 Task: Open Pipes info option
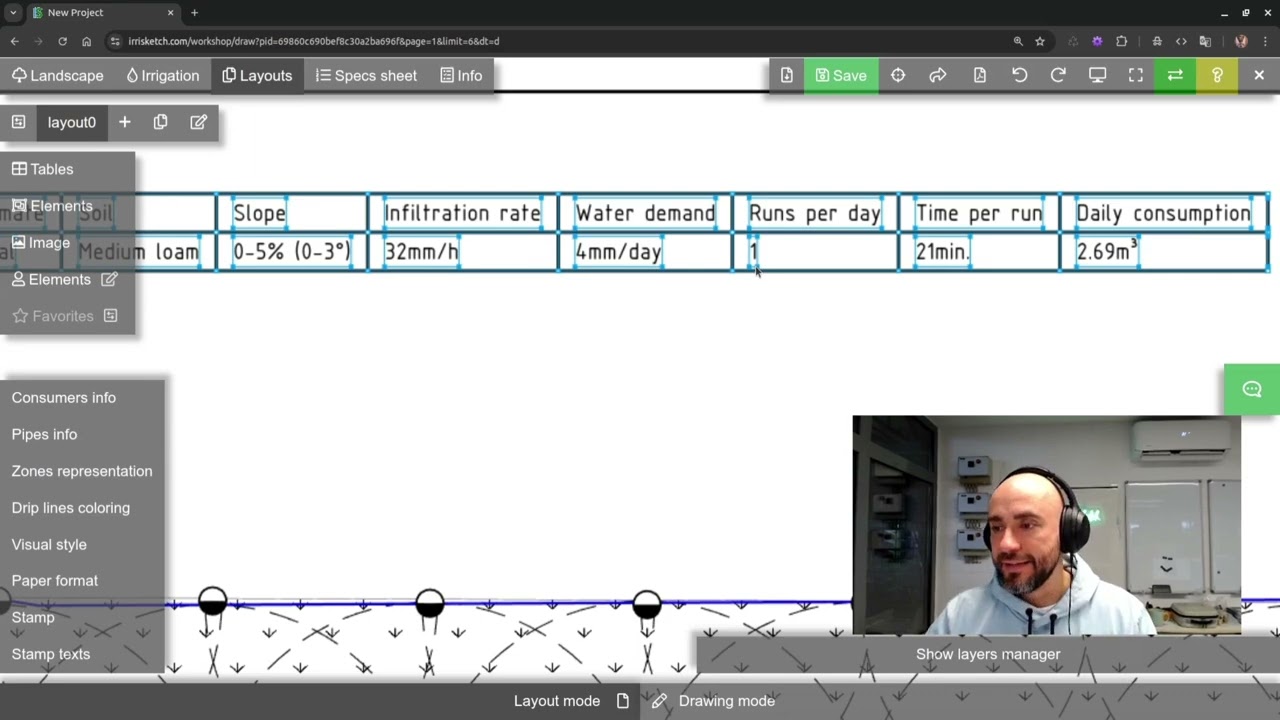pos(44,434)
